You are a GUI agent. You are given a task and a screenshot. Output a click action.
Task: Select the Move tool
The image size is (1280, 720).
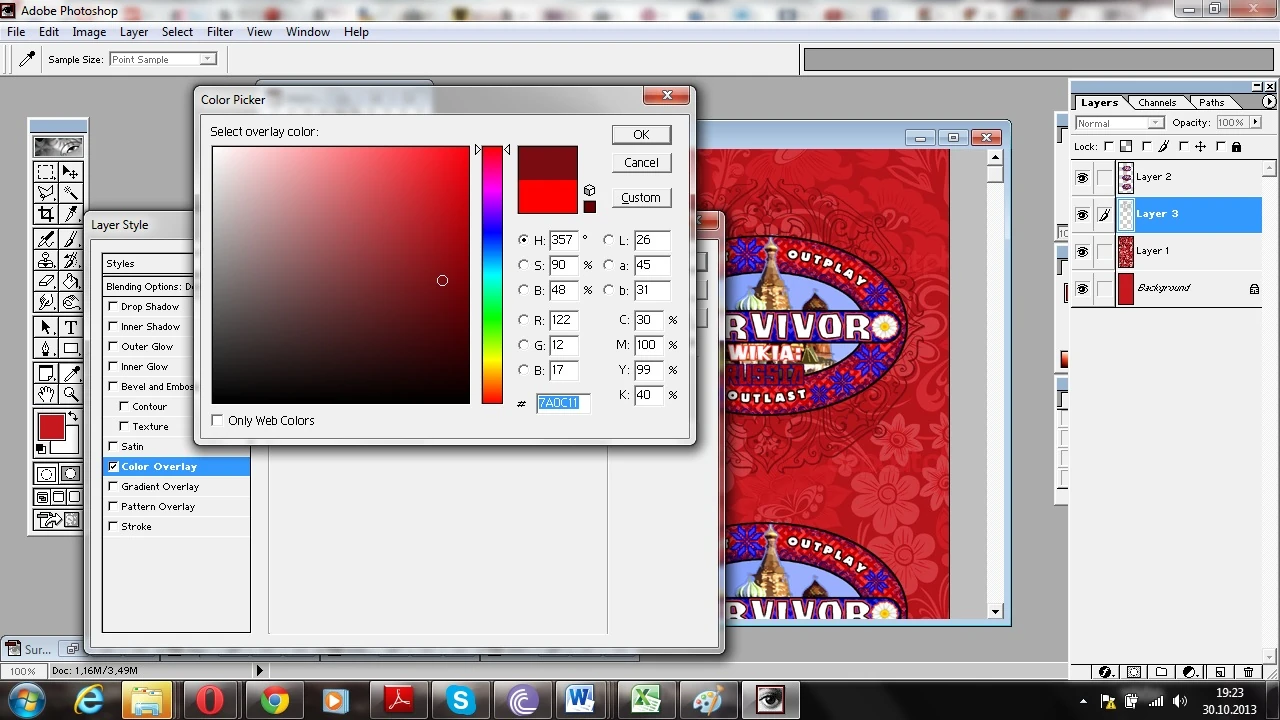tap(70, 173)
